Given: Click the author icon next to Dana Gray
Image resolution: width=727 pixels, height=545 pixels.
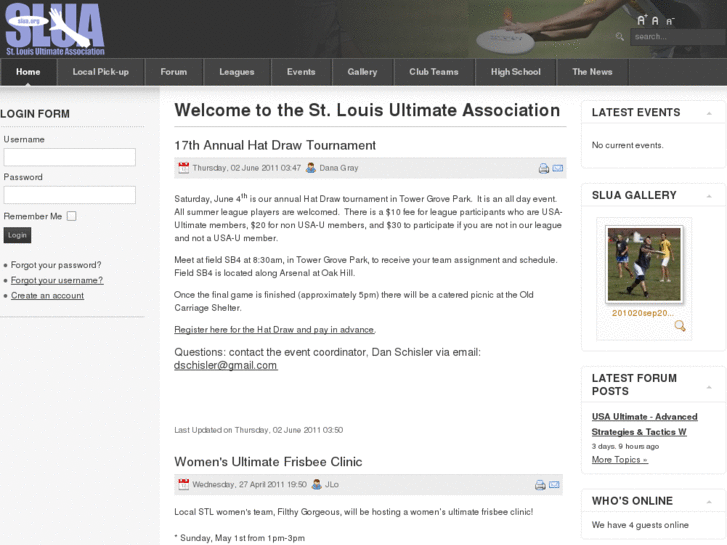Looking at the screenshot, I should coord(311,168).
